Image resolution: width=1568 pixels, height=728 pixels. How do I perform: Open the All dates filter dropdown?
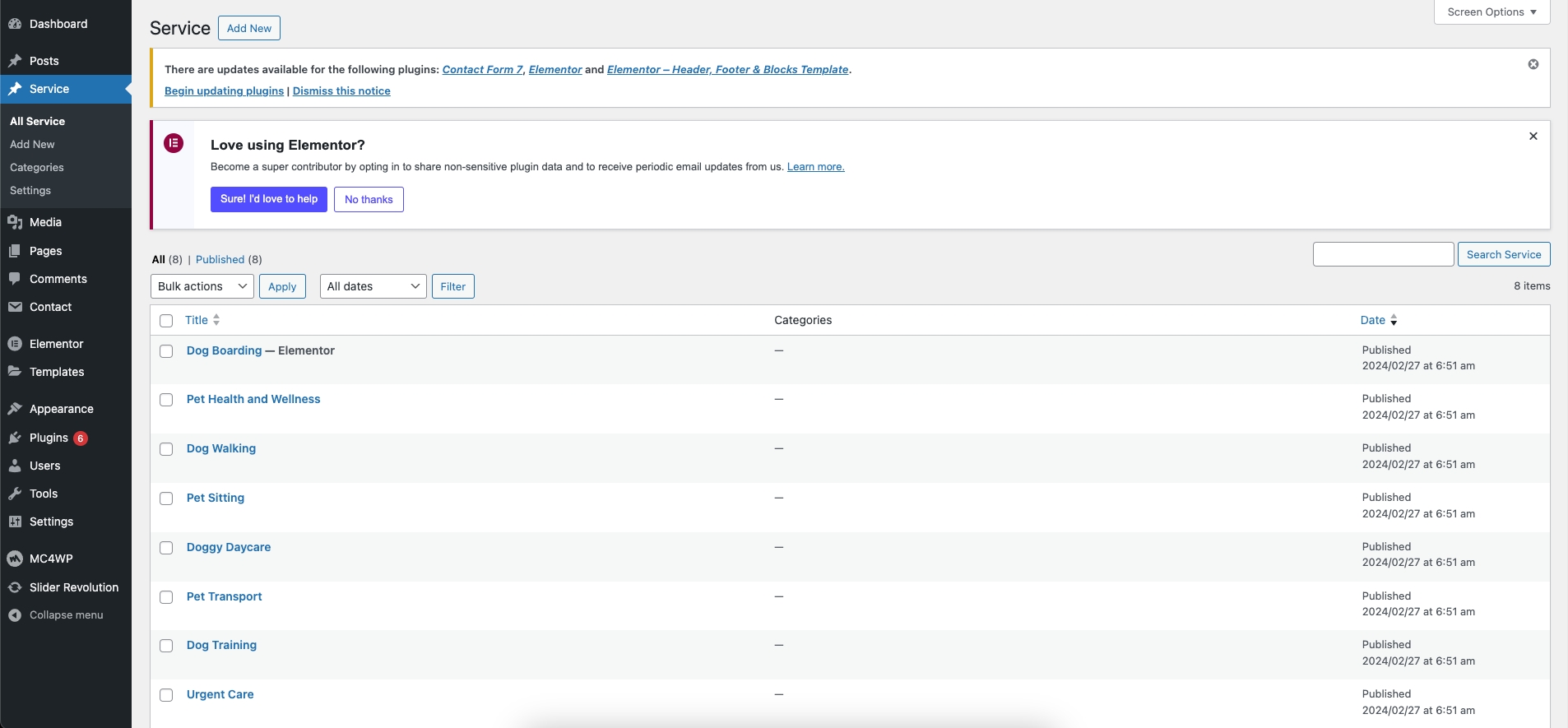pyautogui.click(x=373, y=286)
